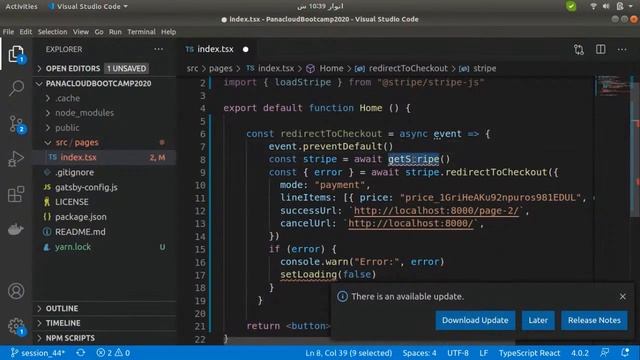Click the green checkmark tray icon
This screenshot has width=640, height=360.
(571, 6)
